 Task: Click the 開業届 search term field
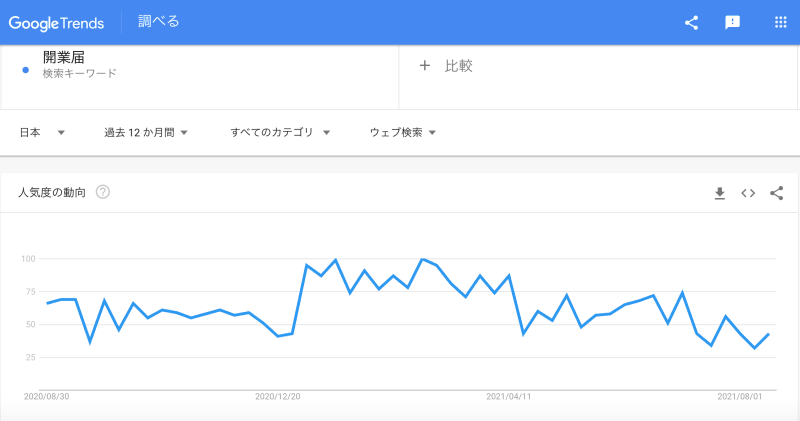(x=199, y=77)
